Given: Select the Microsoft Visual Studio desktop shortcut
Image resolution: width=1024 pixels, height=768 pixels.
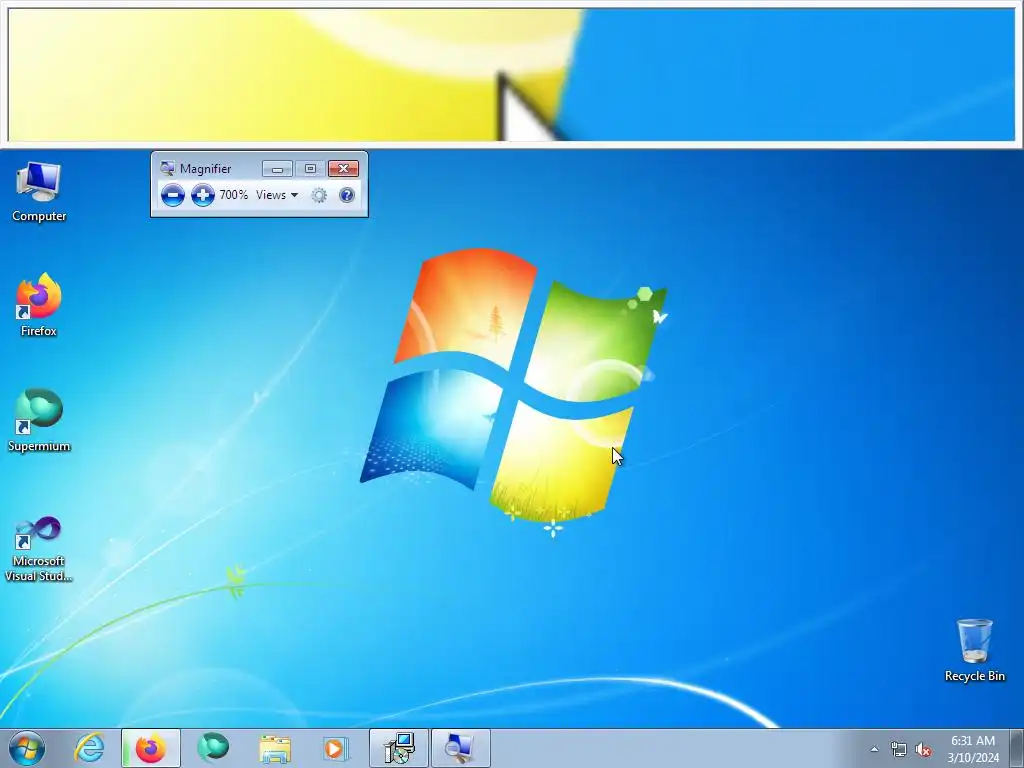Looking at the screenshot, I should coord(39,549).
